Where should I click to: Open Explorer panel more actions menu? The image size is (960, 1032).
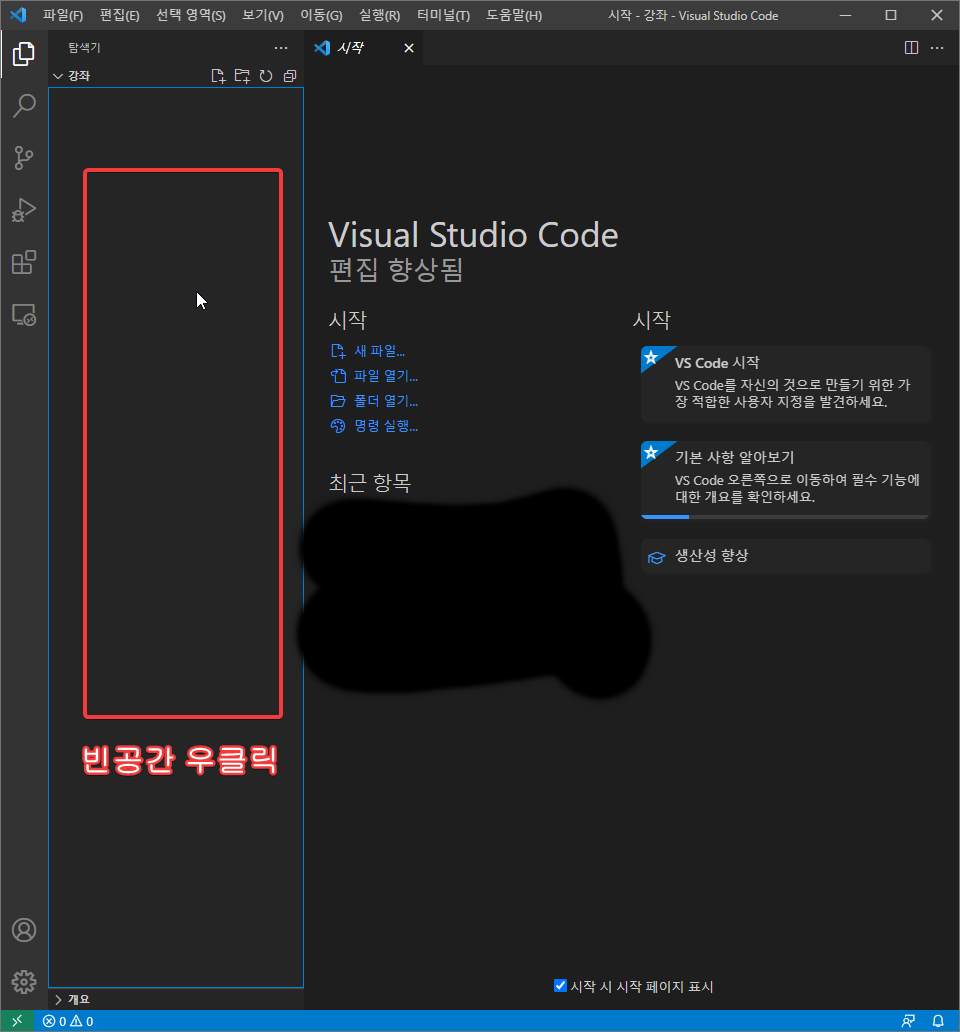click(281, 48)
